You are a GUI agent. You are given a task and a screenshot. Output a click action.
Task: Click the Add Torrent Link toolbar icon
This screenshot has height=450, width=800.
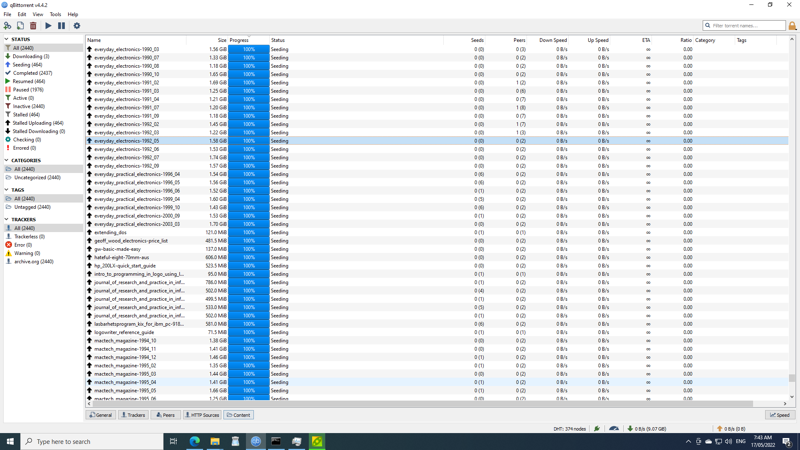pos(7,26)
